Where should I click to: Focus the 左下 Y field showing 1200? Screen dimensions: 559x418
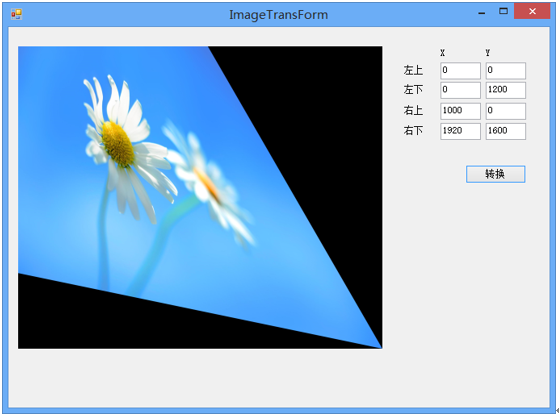[x=506, y=90]
